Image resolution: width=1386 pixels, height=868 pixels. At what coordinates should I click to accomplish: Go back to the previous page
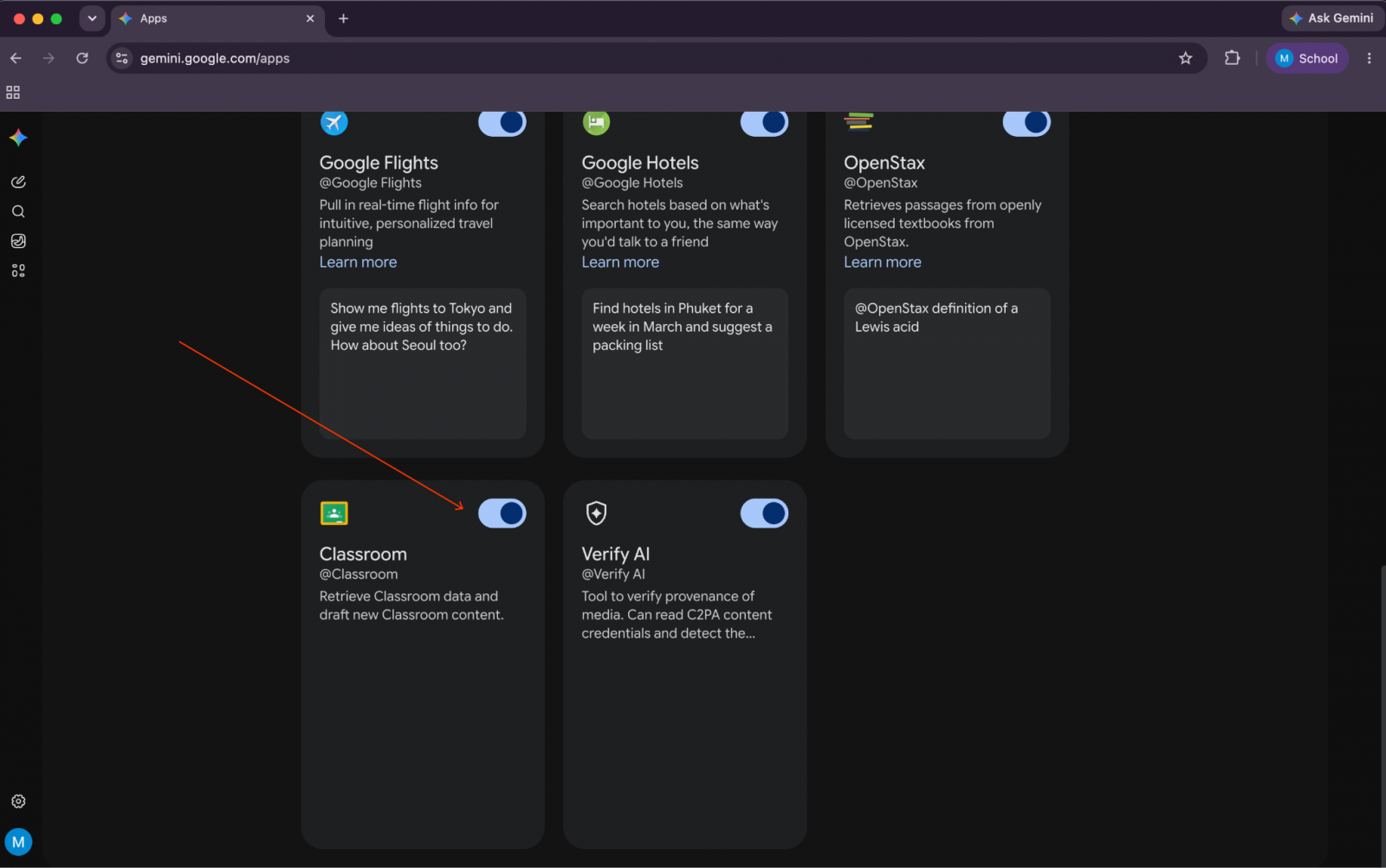click(16, 58)
